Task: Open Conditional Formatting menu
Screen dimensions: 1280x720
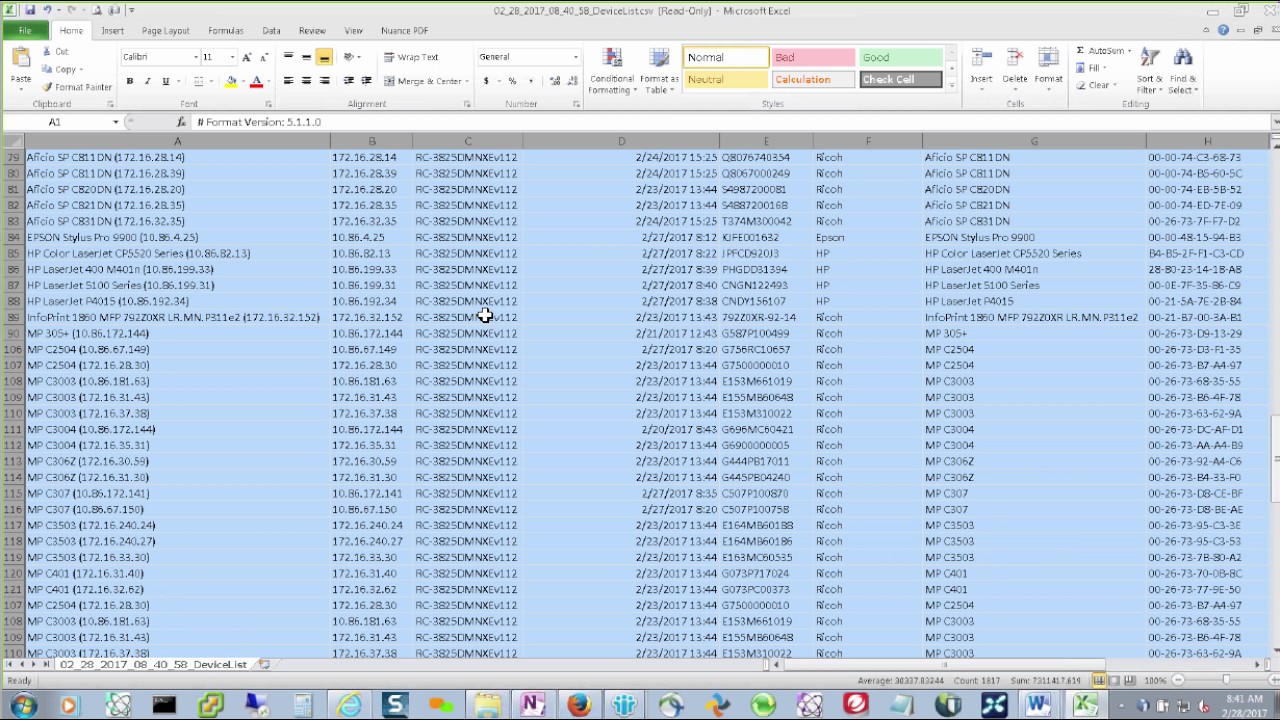Action: coord(612,71)
